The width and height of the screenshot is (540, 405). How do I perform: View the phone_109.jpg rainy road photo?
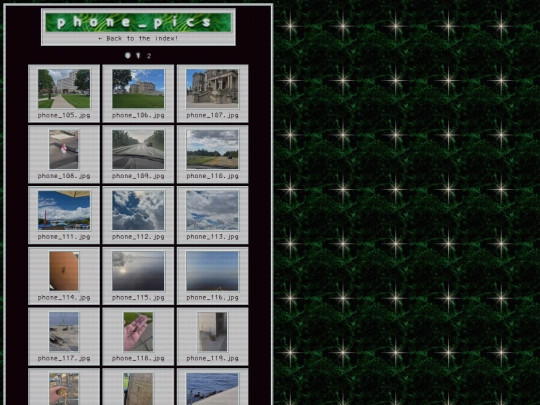(138, 149)
